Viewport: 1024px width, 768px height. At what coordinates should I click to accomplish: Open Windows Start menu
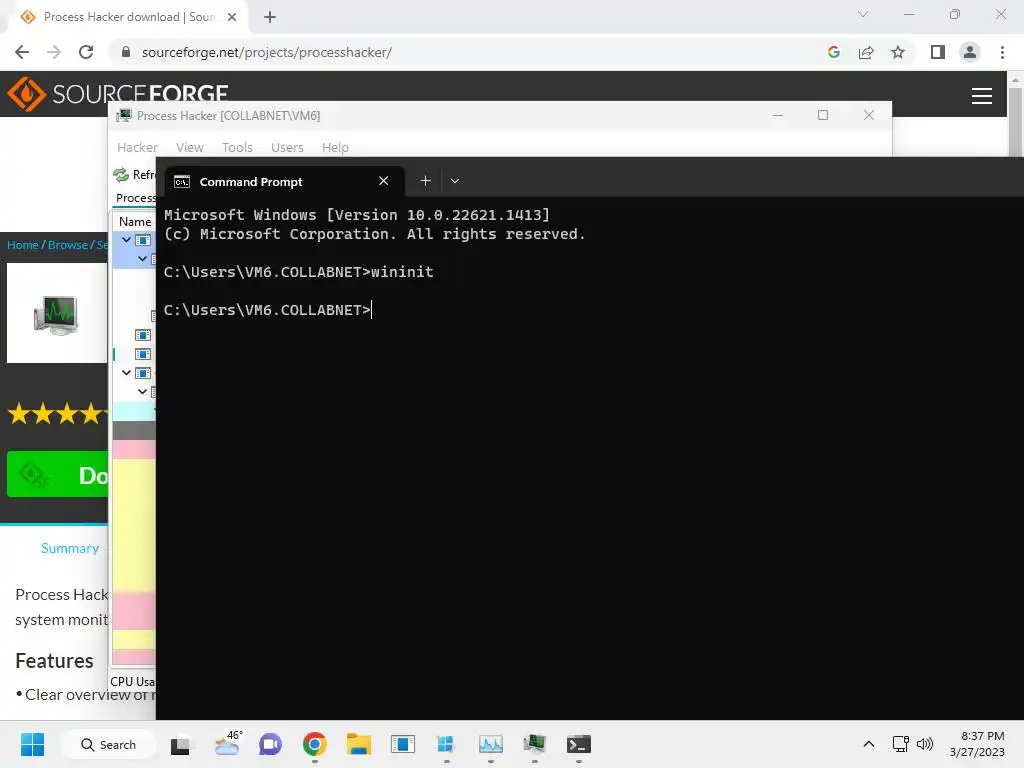pyautogui.click(x=32, y=744)
